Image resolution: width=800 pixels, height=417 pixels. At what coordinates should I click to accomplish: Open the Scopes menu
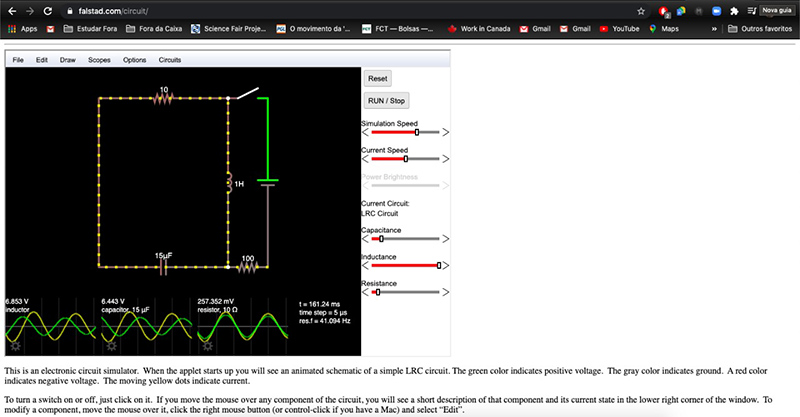(99, 60)
